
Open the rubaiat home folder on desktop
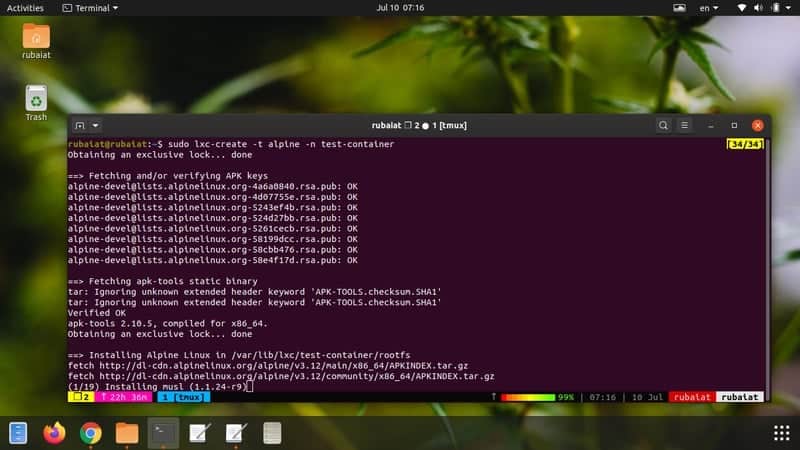(x=36, y=41)
